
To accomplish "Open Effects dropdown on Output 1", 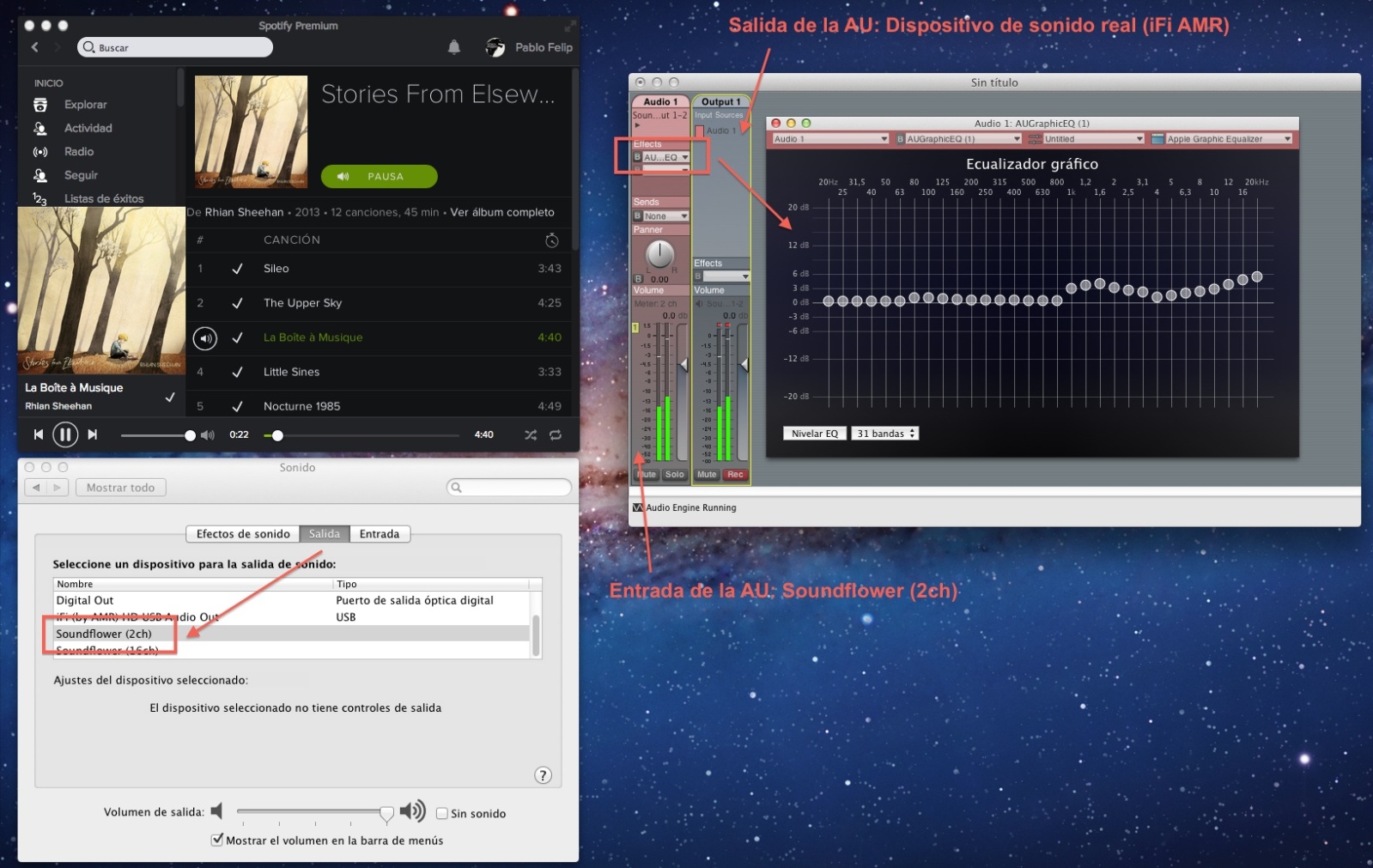I will coord(726,276).
